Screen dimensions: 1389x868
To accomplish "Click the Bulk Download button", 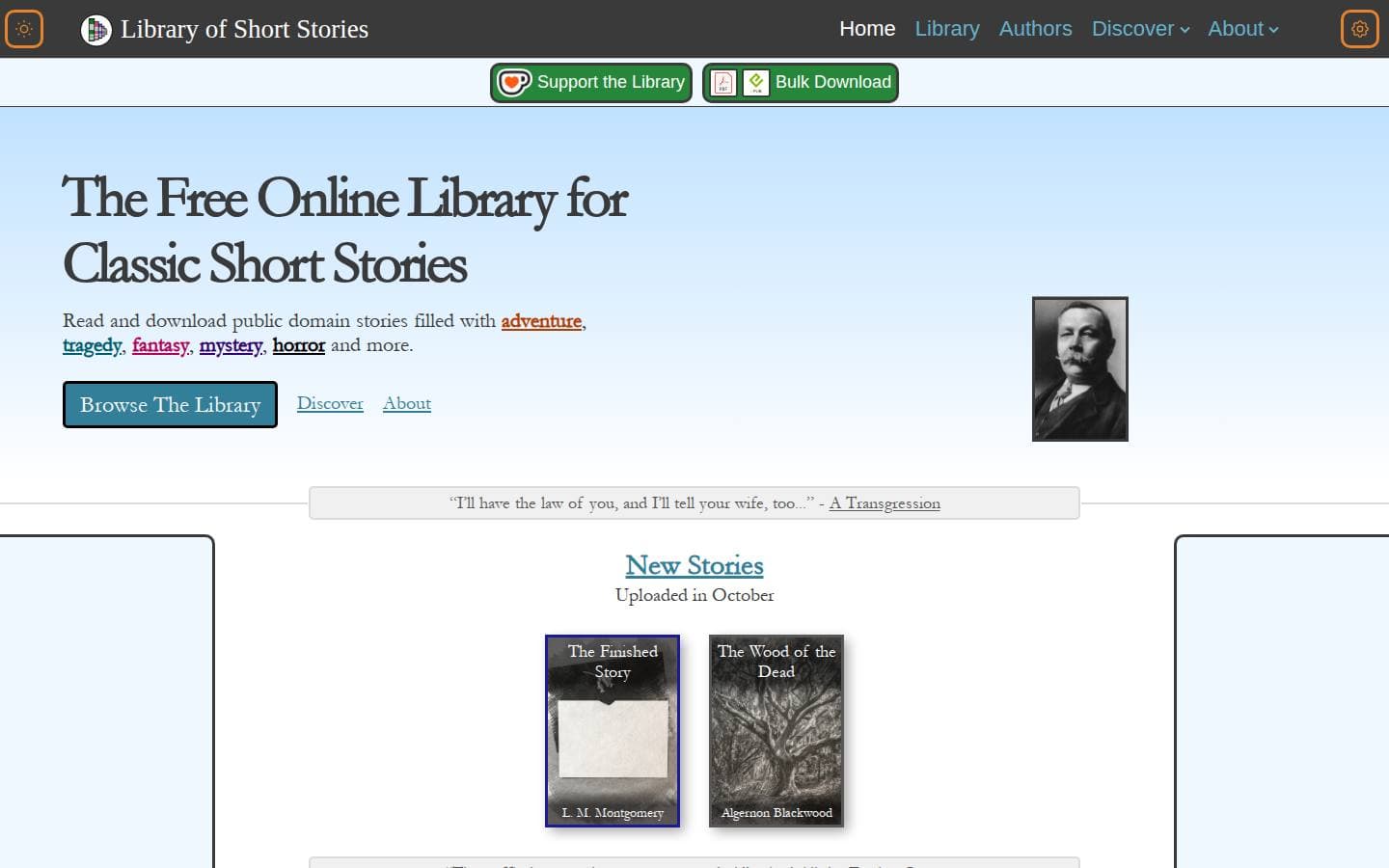I will [801, 83].
